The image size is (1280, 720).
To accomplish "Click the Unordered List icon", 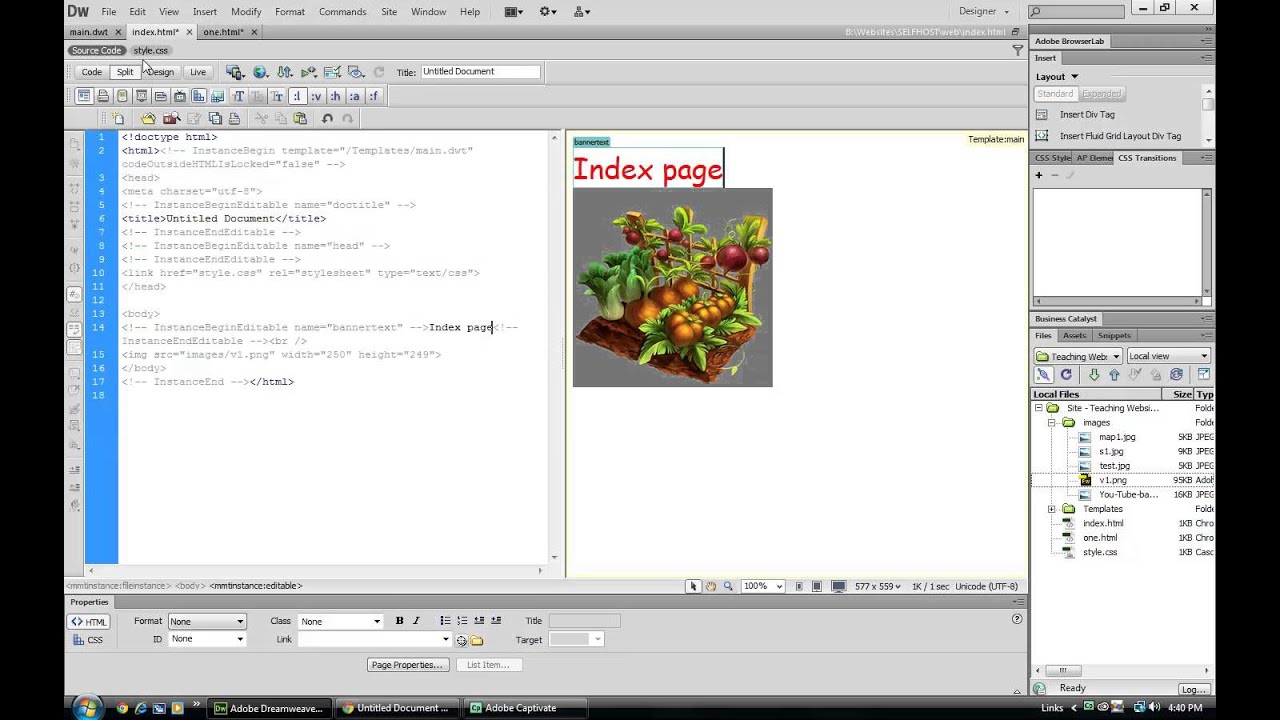I will (445, 621).
